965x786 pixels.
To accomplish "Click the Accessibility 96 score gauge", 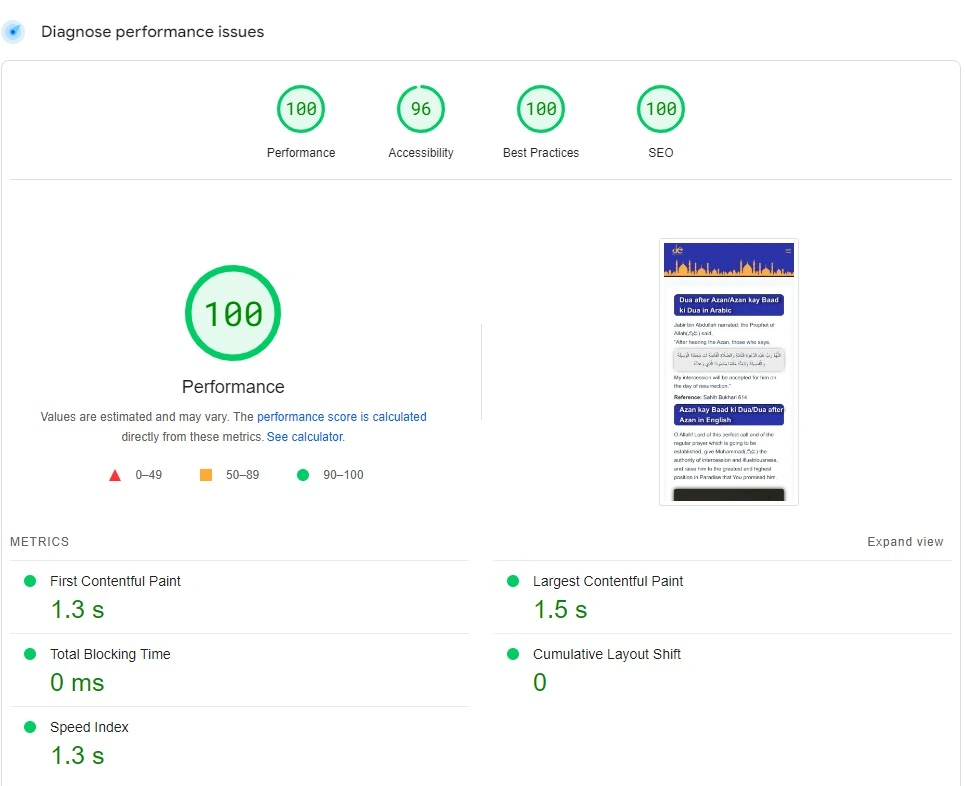I will point(421,109).
